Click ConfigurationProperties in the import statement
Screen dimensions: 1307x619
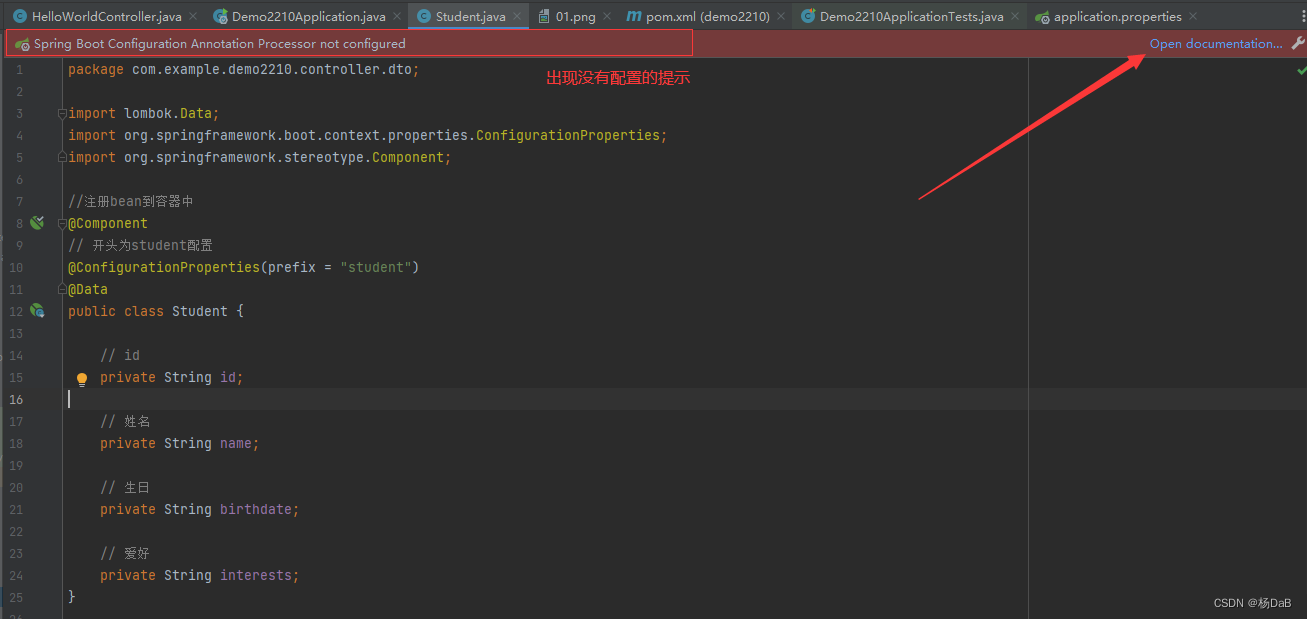click(x=567, y=135)
